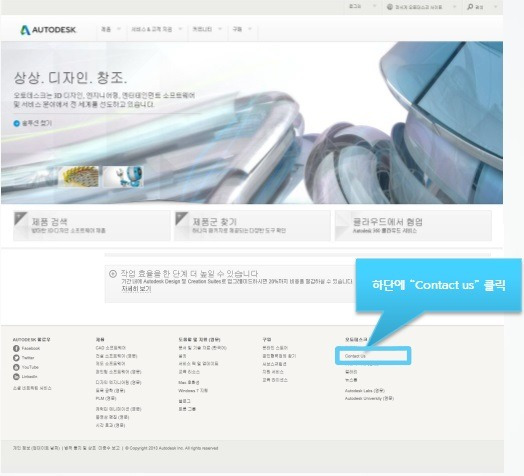Screen dimensions: 524x476
Task: Open the 커뮤니티 navigation menu
Action: click(202, 29)
